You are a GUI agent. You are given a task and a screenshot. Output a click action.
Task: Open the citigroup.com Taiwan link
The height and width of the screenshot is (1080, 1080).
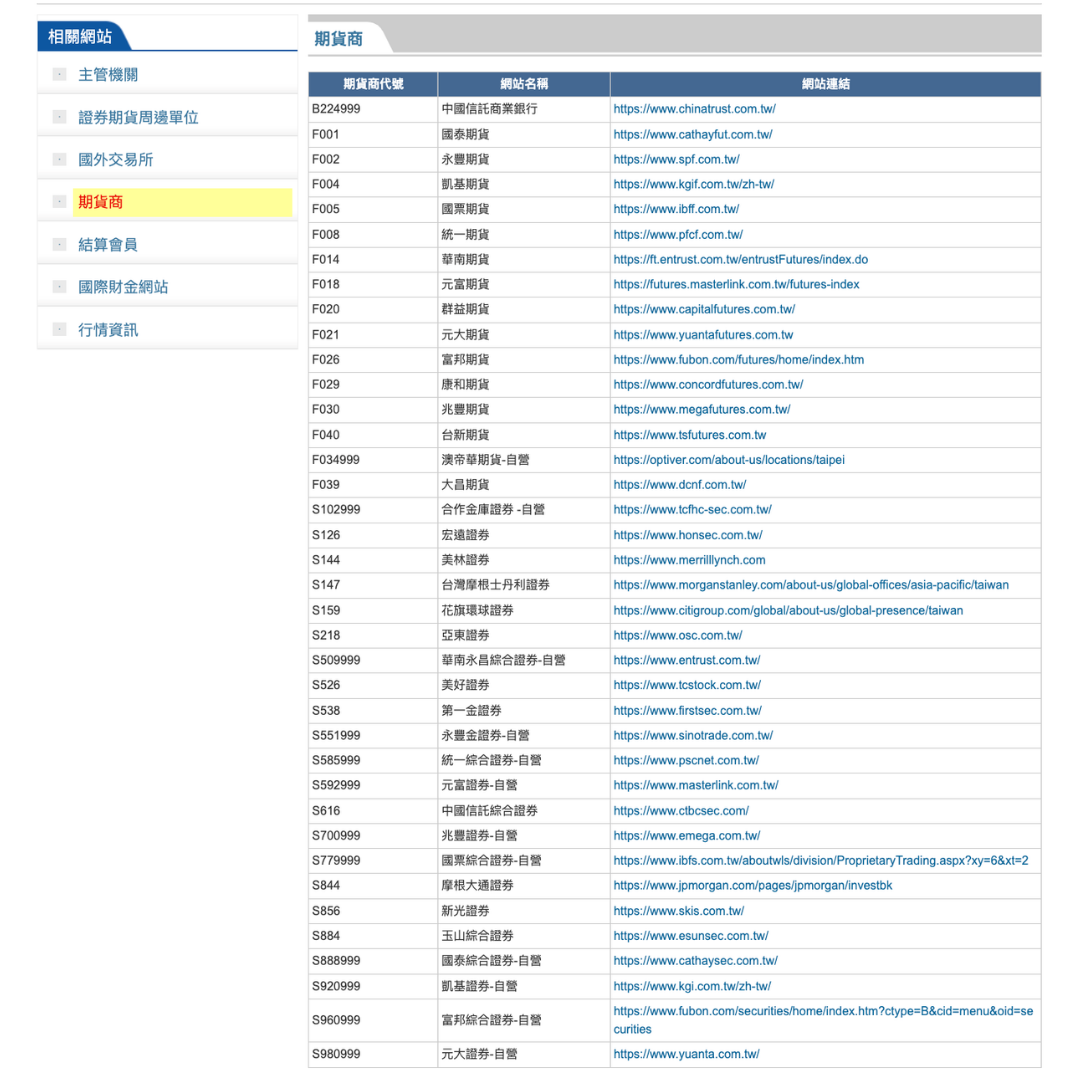tap(788, 610)
